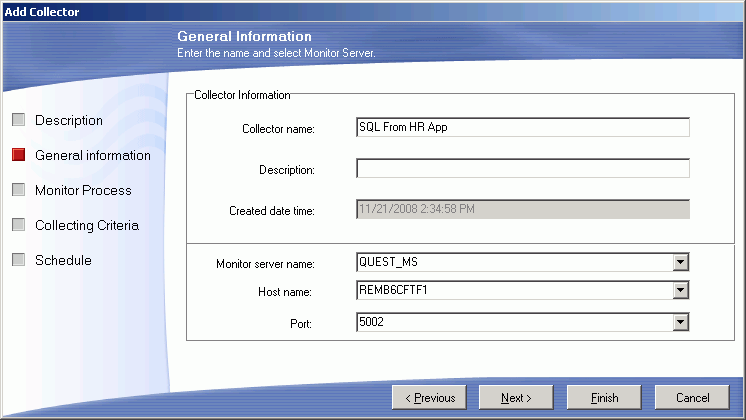Click the Schedule step square icon

[18, 260]
